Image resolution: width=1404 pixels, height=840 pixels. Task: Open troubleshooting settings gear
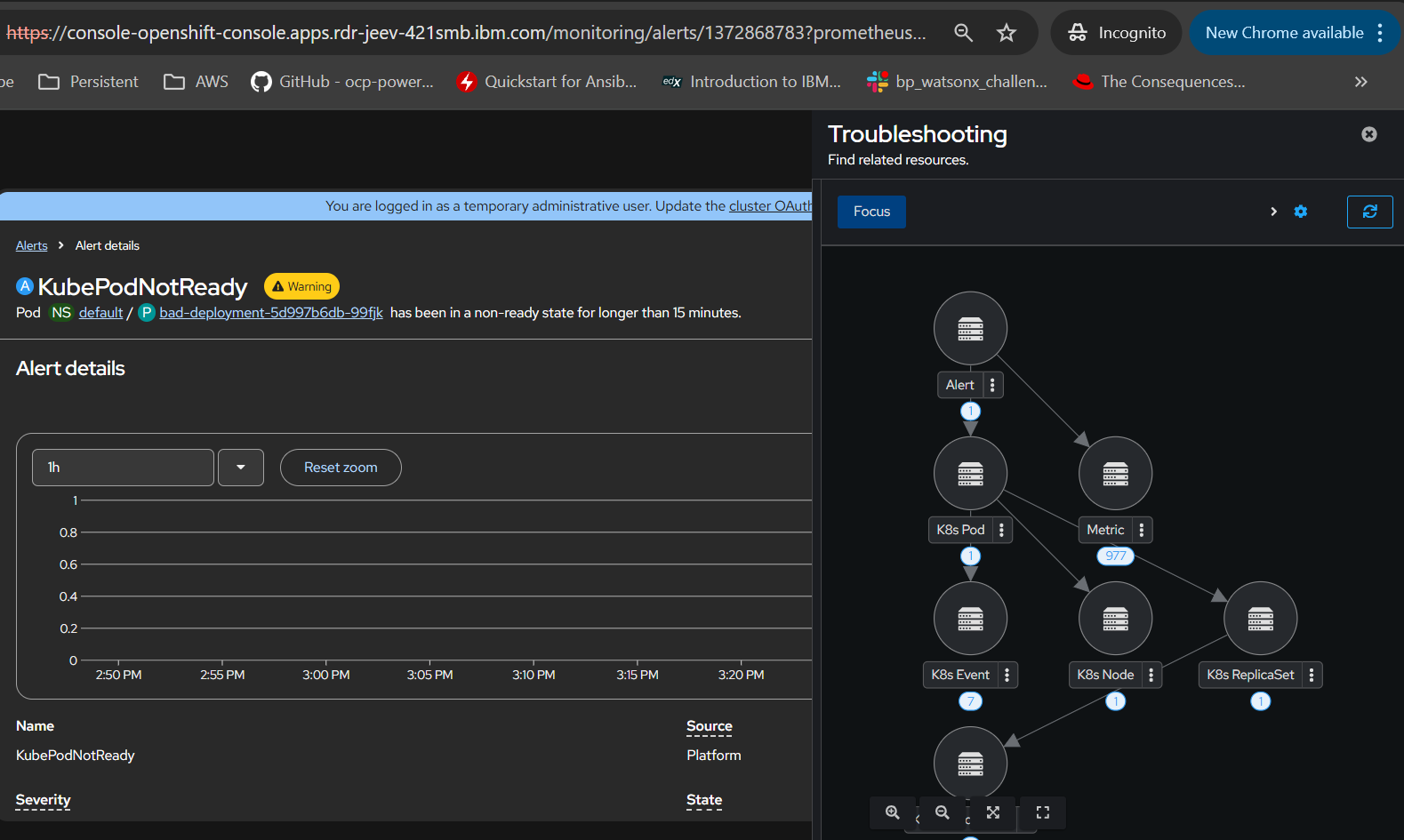coord(1301,212)
